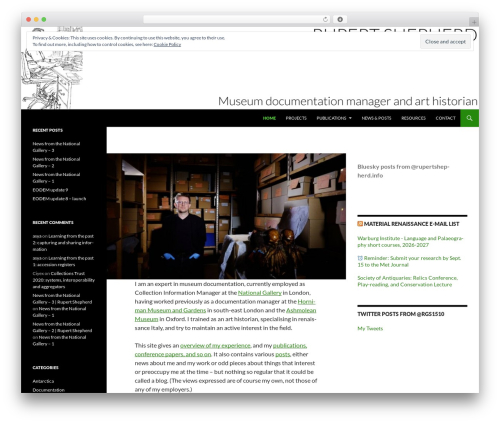
Task: Click the Recent Comments sidebar heading
Action: (53, 222)
